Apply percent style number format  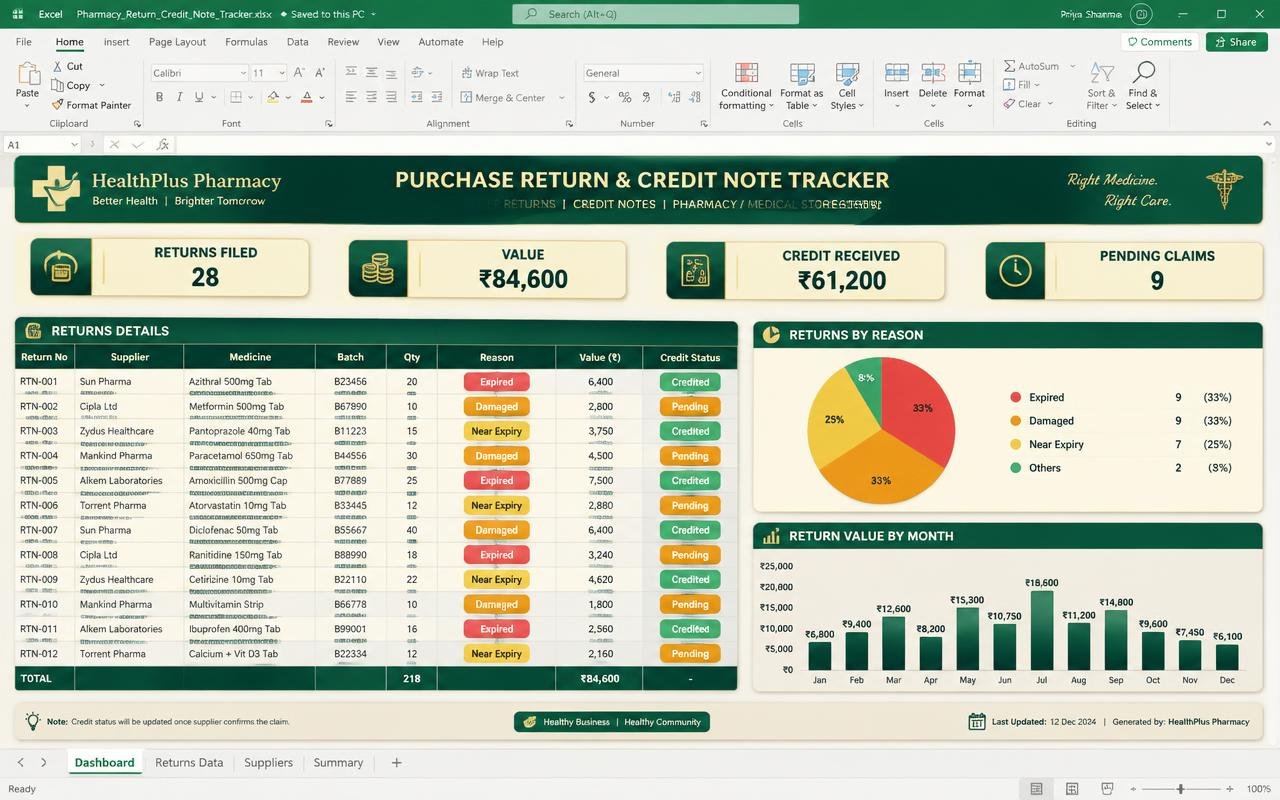point(625,97)
